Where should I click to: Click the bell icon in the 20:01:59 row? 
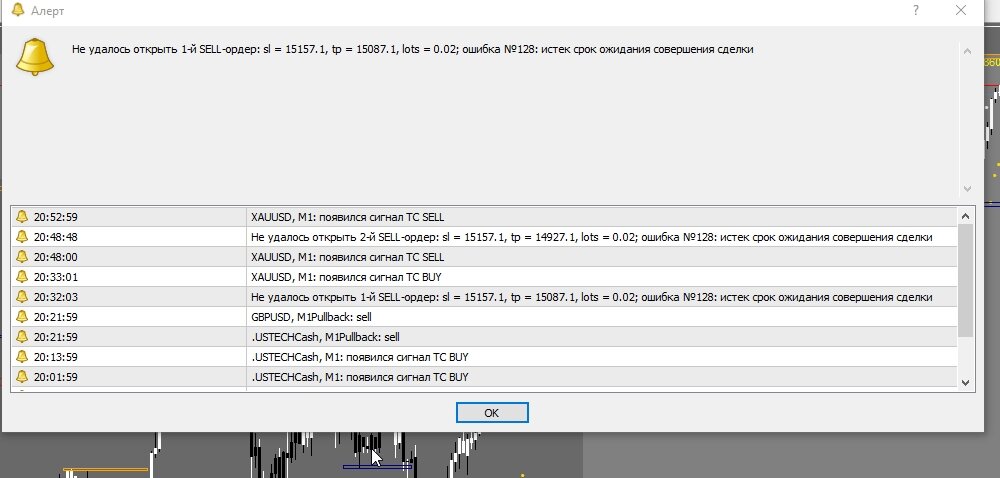[x=22, y=377]
